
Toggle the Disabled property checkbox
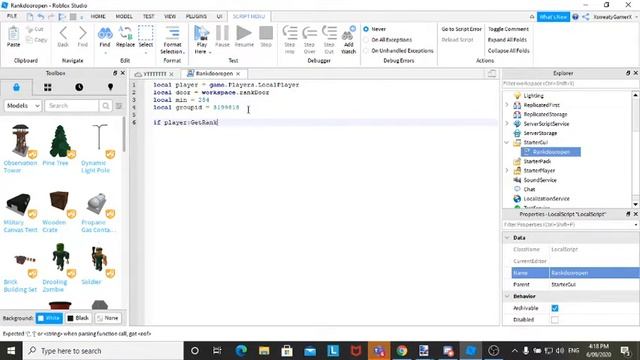[555, 320]
